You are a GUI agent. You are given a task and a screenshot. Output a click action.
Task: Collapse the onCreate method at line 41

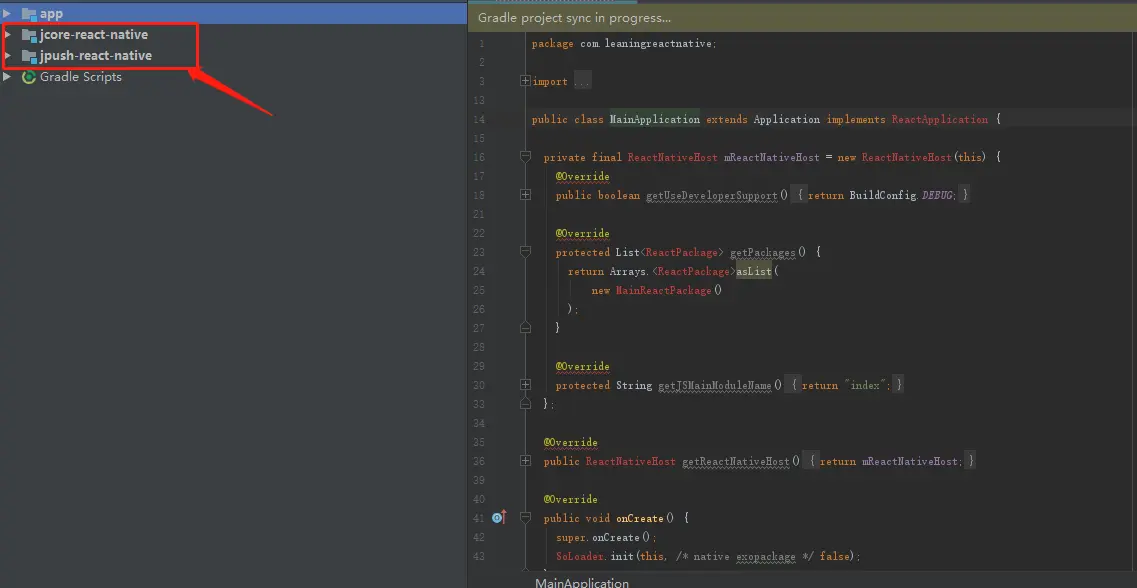tap(525, 518)
